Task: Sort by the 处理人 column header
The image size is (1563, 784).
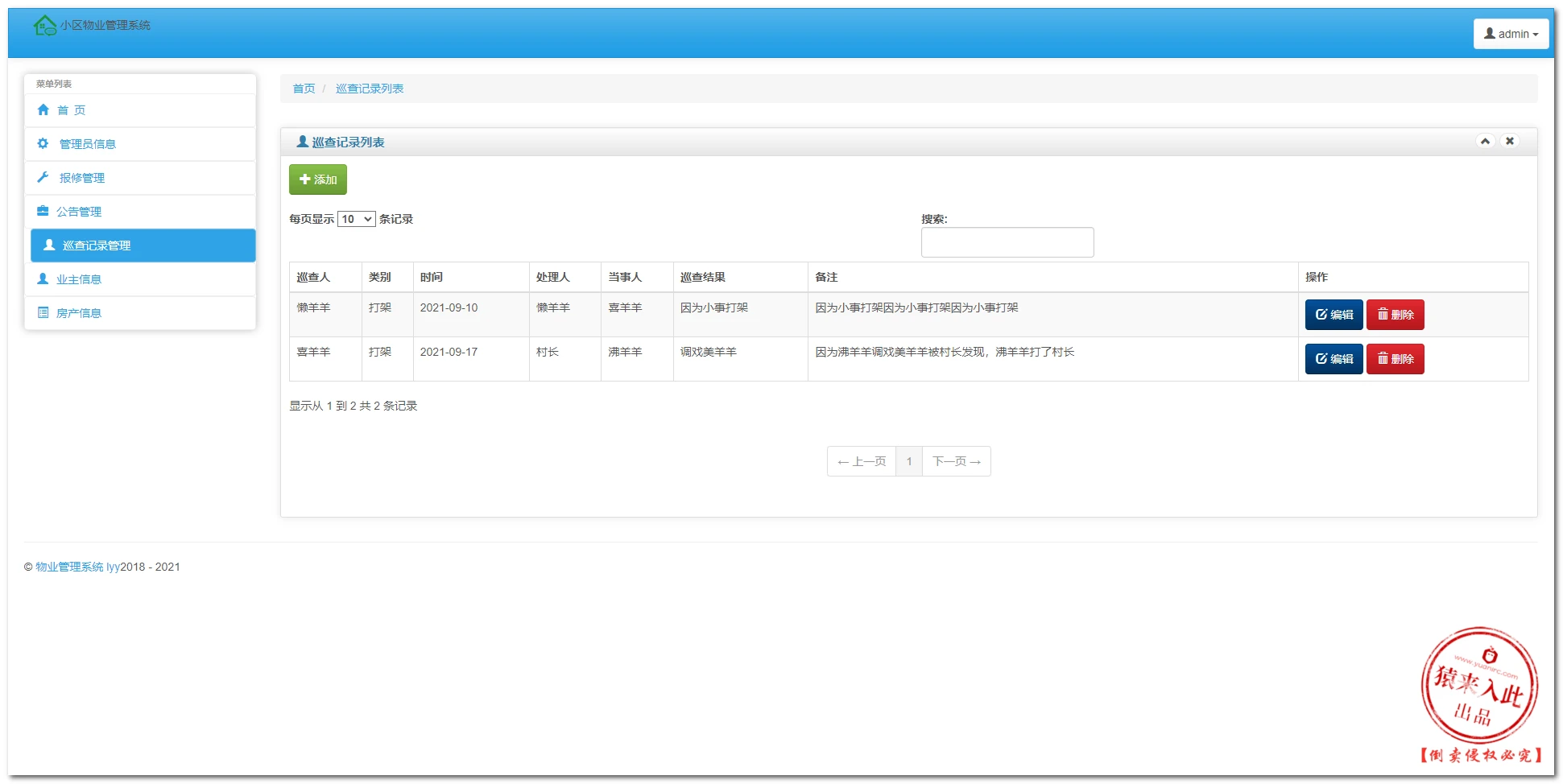Action: click(565, 277)
